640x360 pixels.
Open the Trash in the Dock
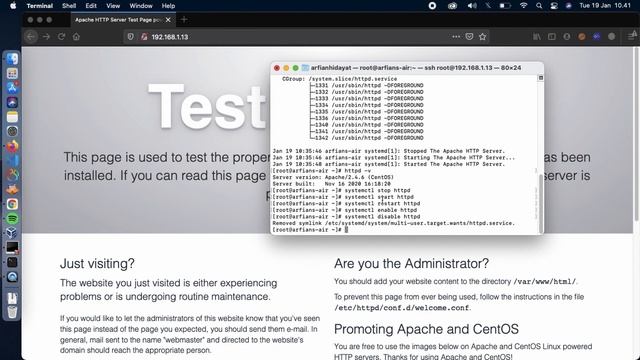click(x=12, y=312)
